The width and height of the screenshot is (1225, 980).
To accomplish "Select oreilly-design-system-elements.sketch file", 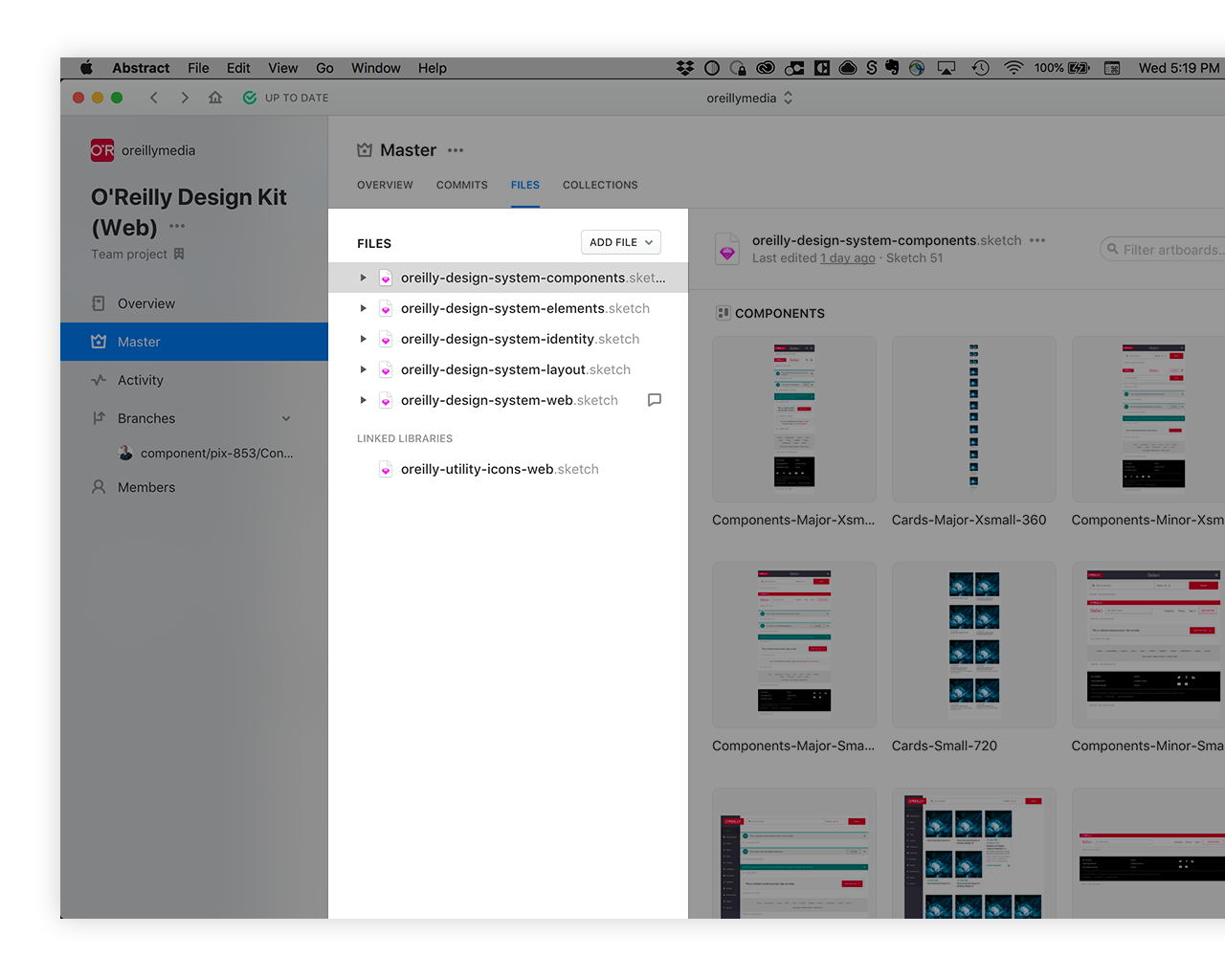I will 508,308.
